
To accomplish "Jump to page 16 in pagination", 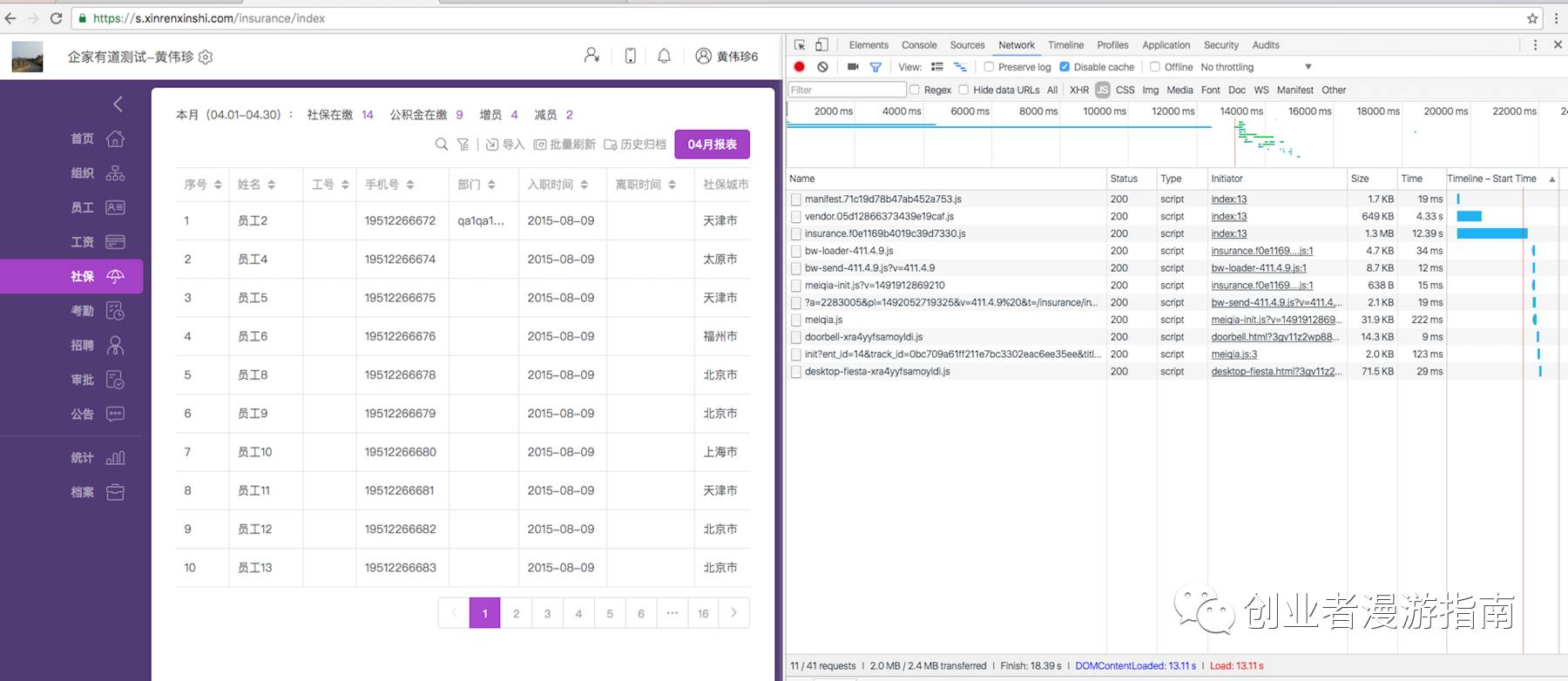I will [703, 613].
